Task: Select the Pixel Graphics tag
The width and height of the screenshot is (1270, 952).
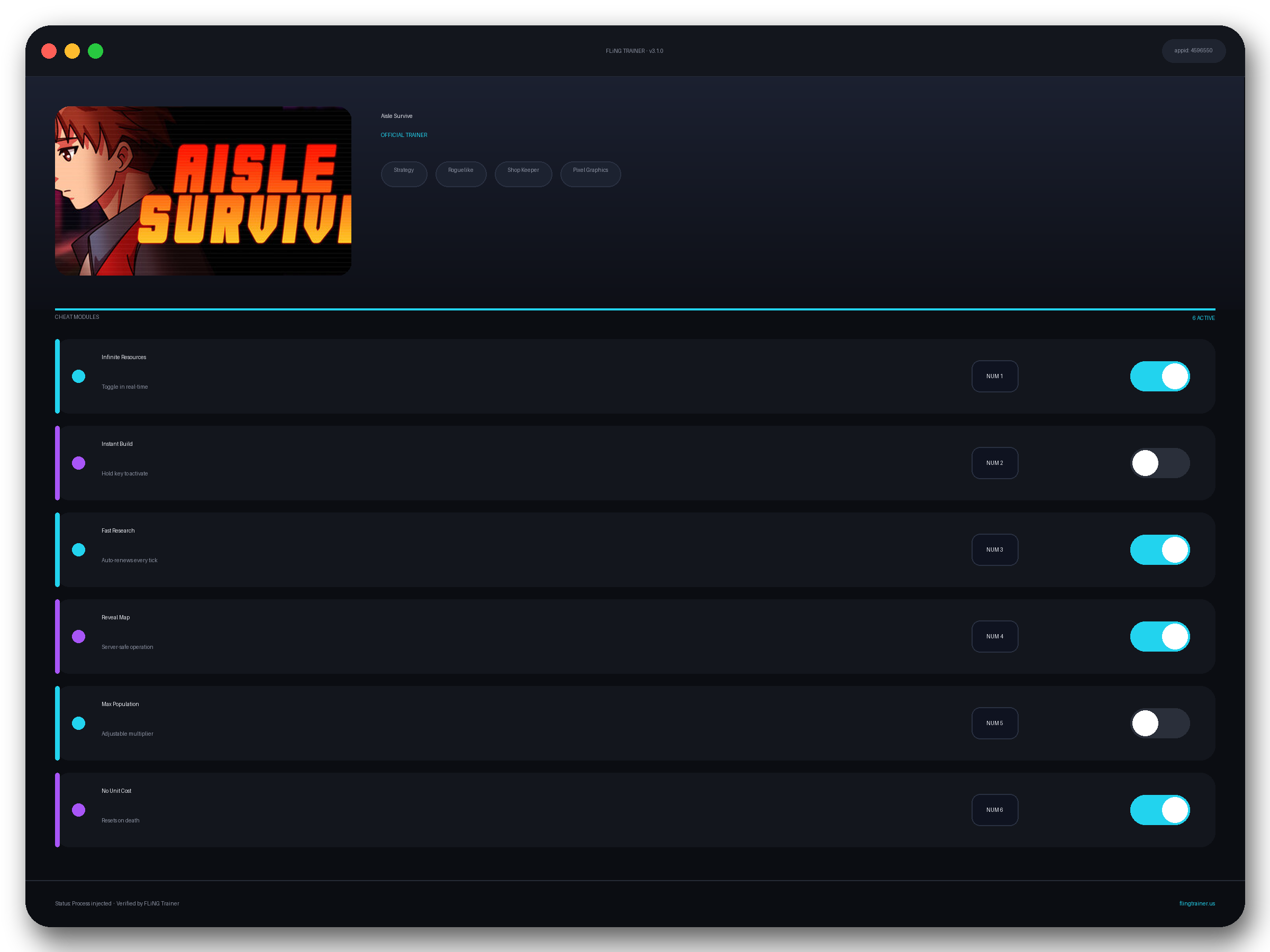Action: pos(590,174)
